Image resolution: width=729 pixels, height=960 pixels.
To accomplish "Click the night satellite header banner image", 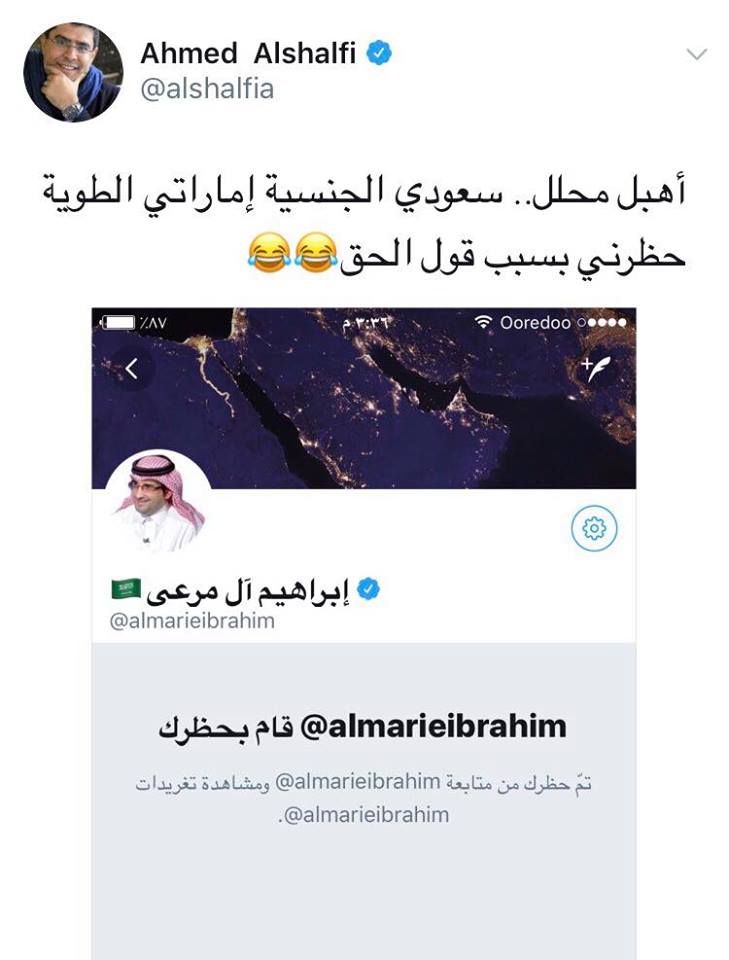I will coord(364,398).
